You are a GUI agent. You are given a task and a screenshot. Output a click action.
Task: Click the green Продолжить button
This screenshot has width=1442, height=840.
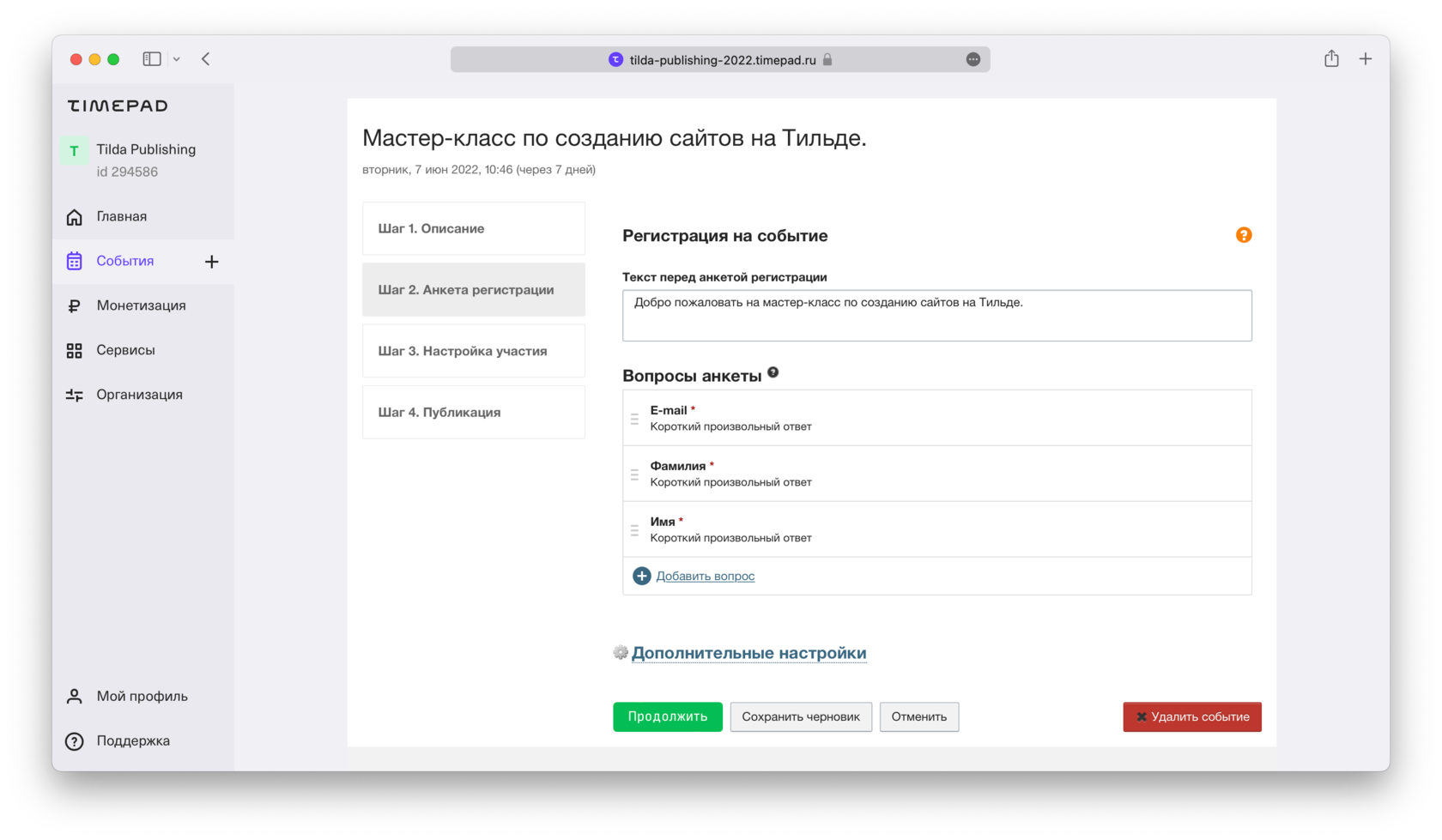click(668, 716)
